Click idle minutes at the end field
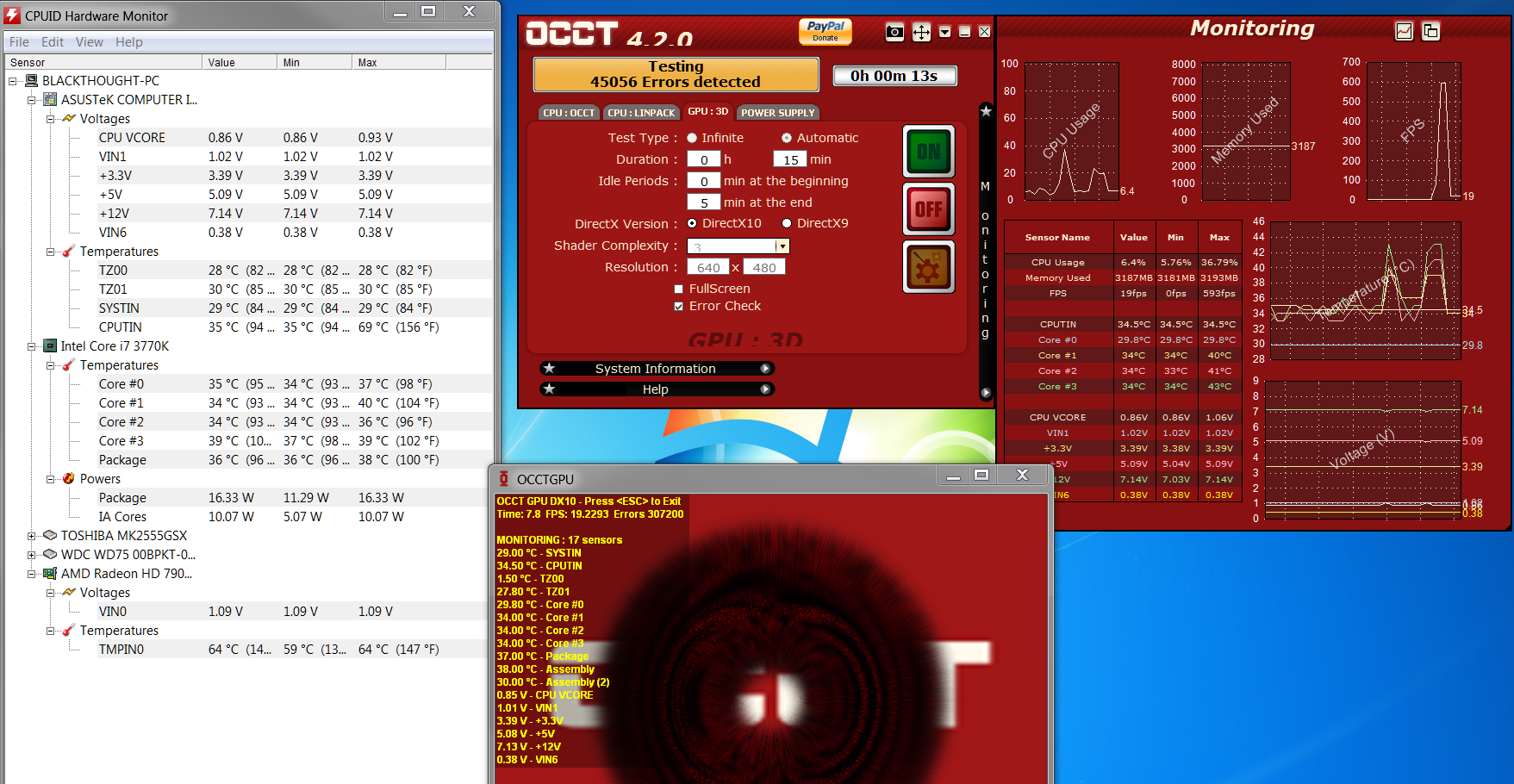1514x784 pixels. tap(704, 202)
